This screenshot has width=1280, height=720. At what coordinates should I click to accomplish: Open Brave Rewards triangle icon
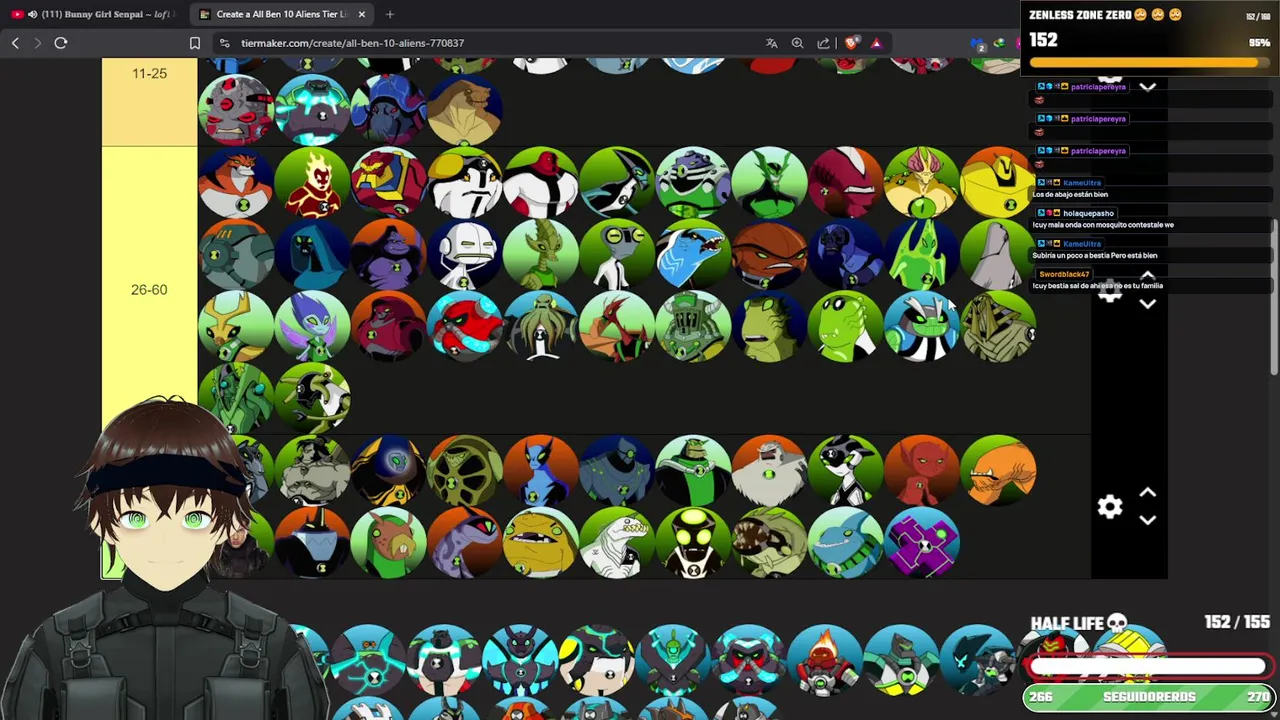876,43
